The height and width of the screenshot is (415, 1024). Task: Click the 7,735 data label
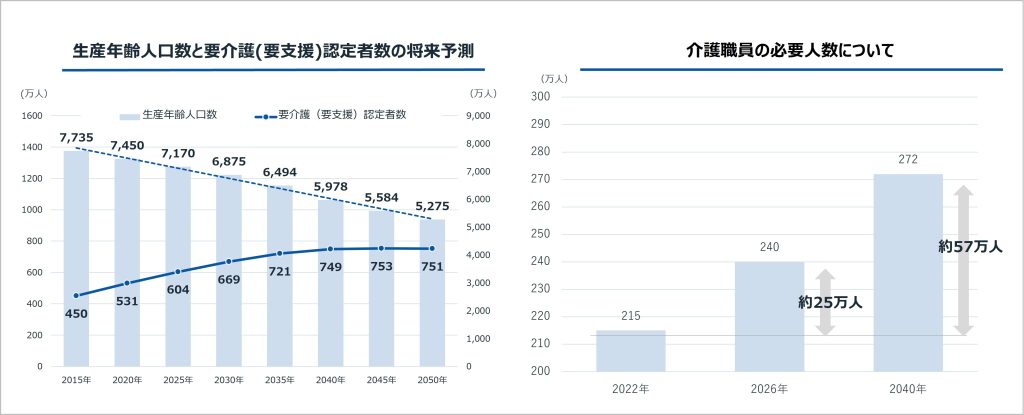point(76,136)
